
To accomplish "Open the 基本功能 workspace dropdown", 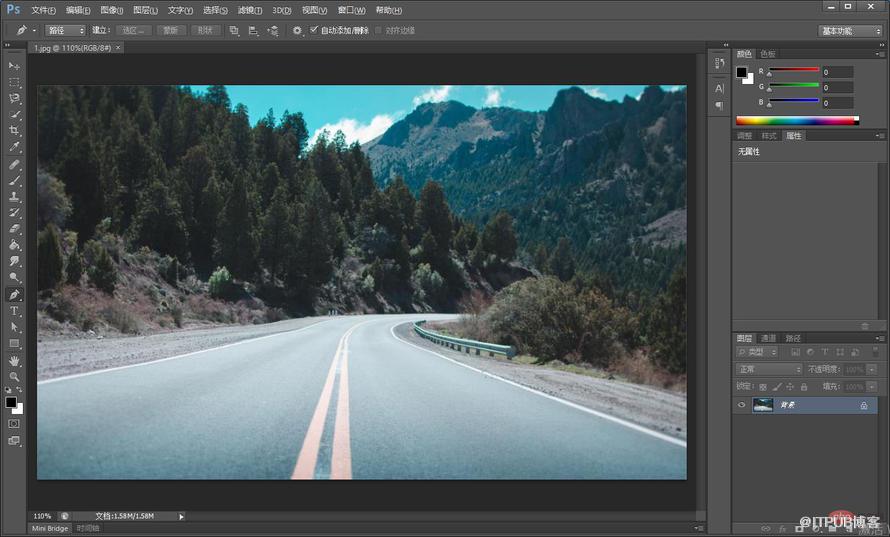I will point(850,31).
